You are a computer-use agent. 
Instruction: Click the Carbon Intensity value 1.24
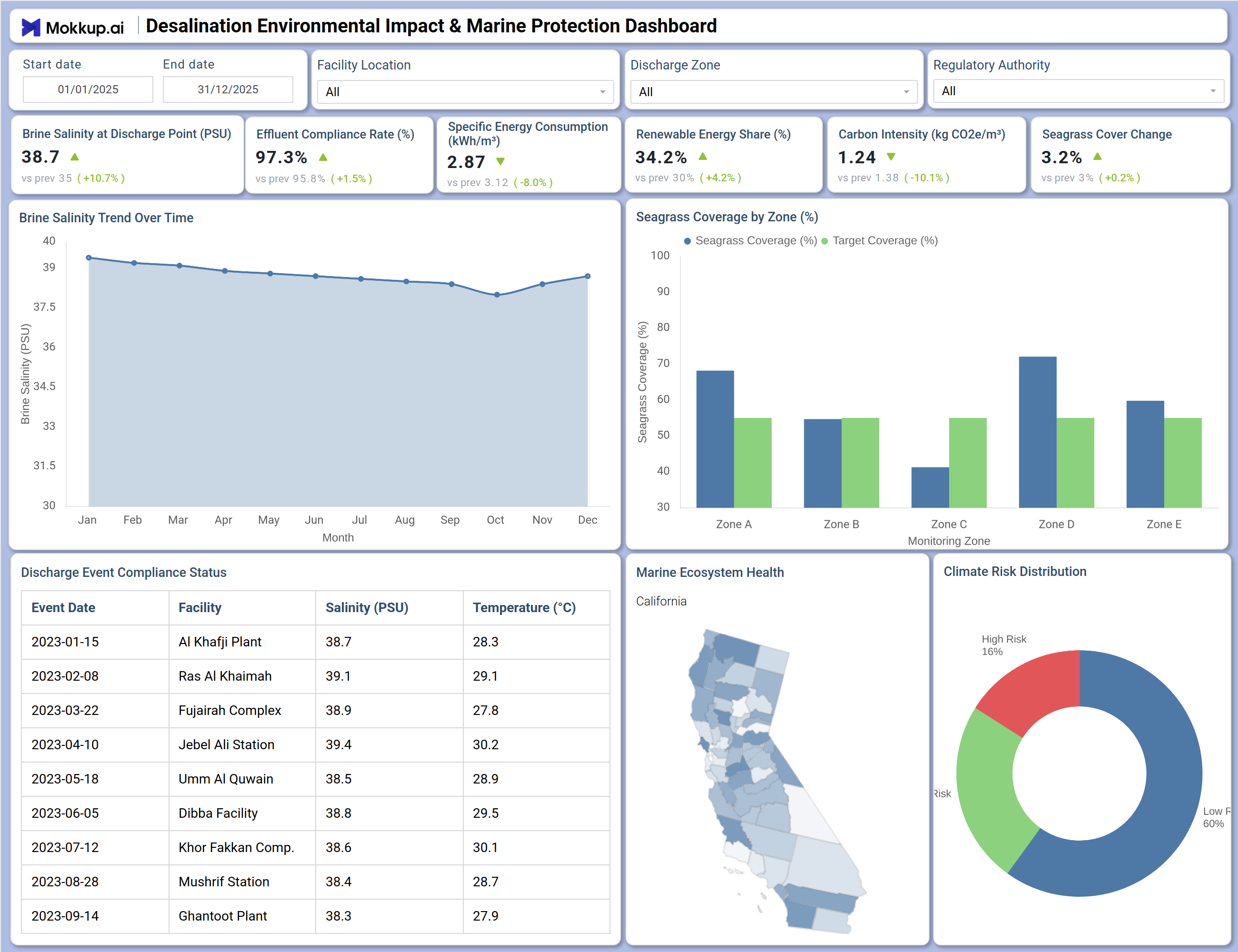(857, 157)
